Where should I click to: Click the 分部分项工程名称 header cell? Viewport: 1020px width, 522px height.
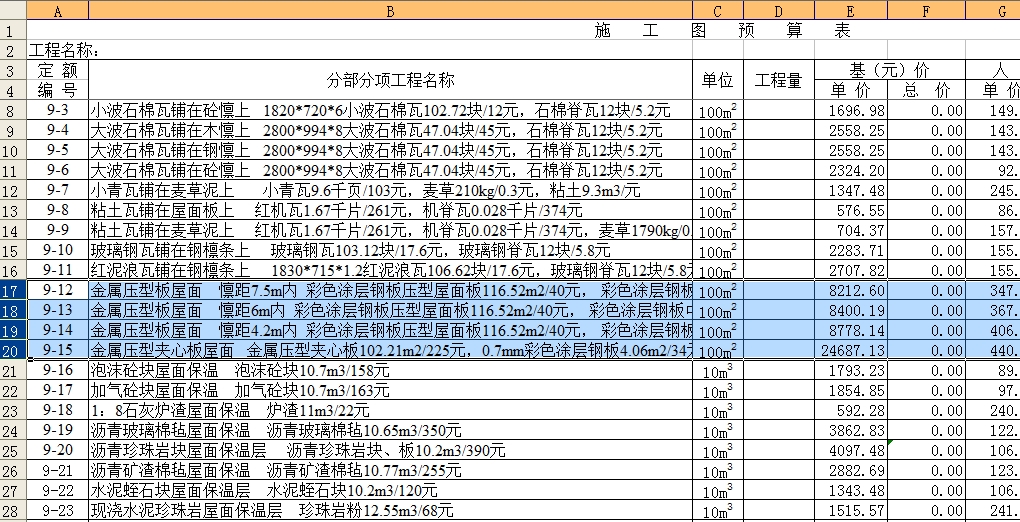click(x=390, y=79)
